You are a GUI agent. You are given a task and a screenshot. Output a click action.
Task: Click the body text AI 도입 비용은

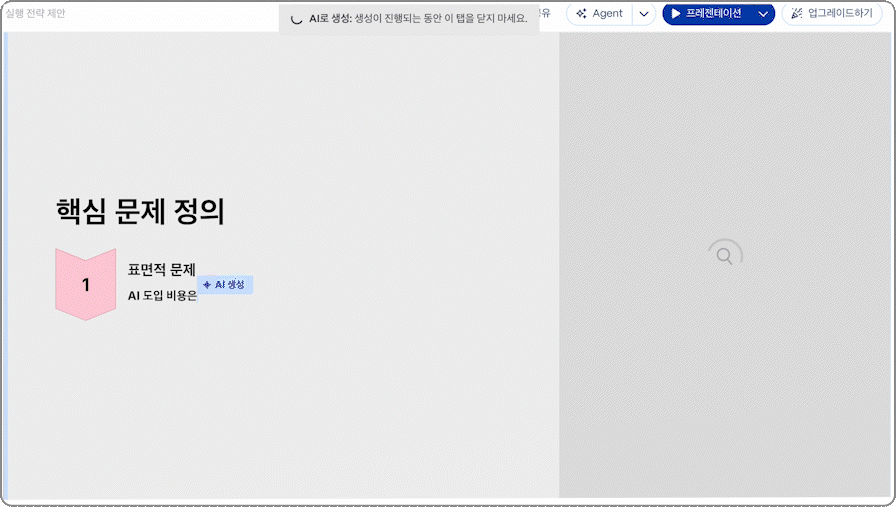[x=162, y=296]
